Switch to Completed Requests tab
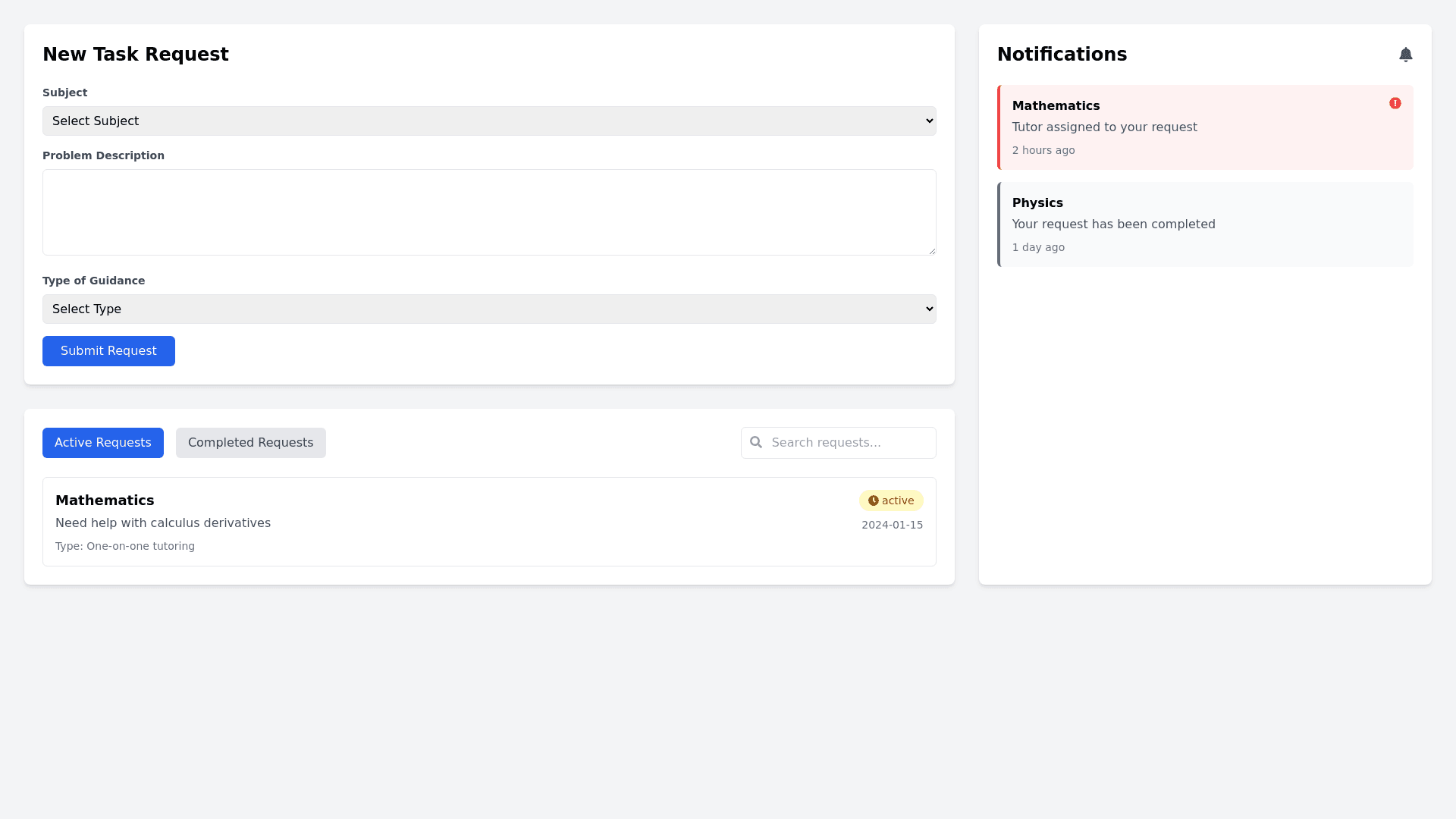This screenshot has width=1456, height=819. click(x=250, y=443)
